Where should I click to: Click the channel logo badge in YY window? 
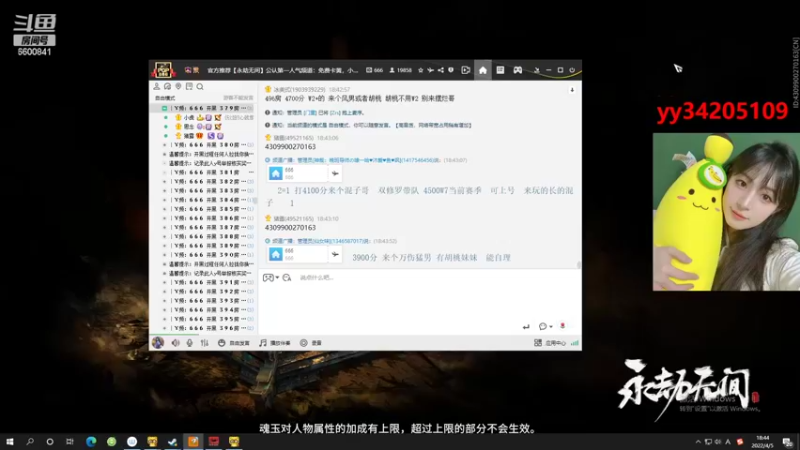tap(163, 70)
